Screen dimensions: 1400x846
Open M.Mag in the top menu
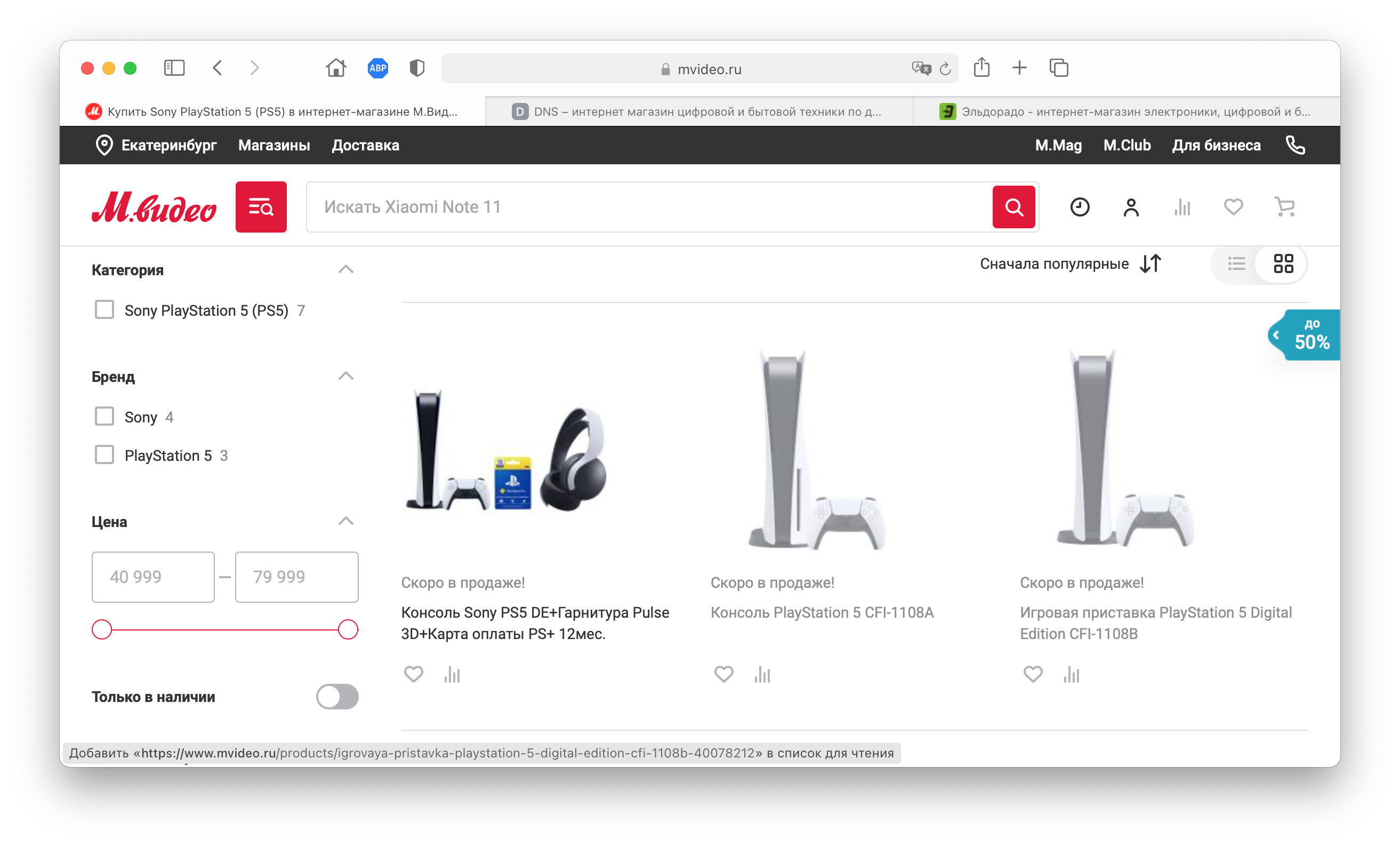click(x=1058, y=146)
